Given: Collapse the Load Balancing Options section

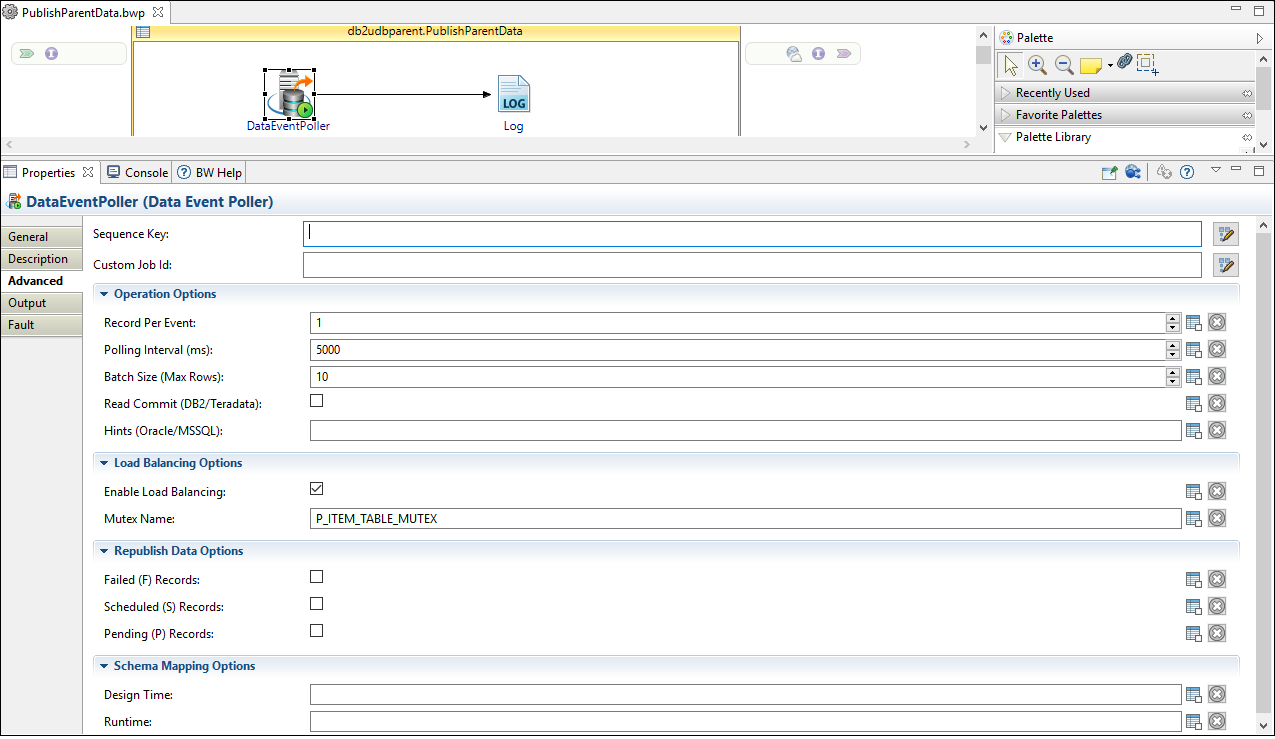Looking at the screenshot, I should [x=104, y=463].
